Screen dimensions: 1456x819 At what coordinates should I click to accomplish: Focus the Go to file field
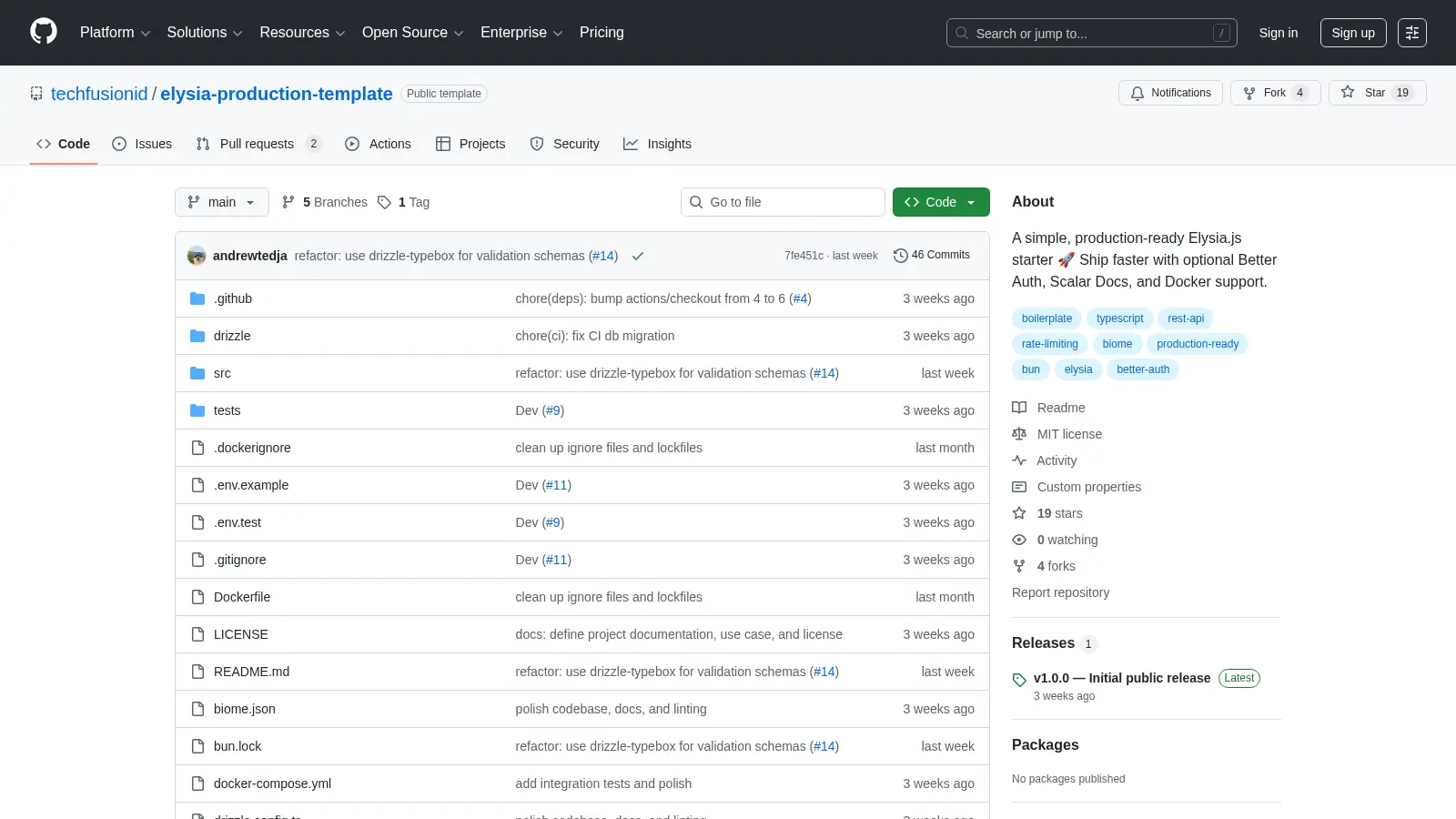coord(783,202)
